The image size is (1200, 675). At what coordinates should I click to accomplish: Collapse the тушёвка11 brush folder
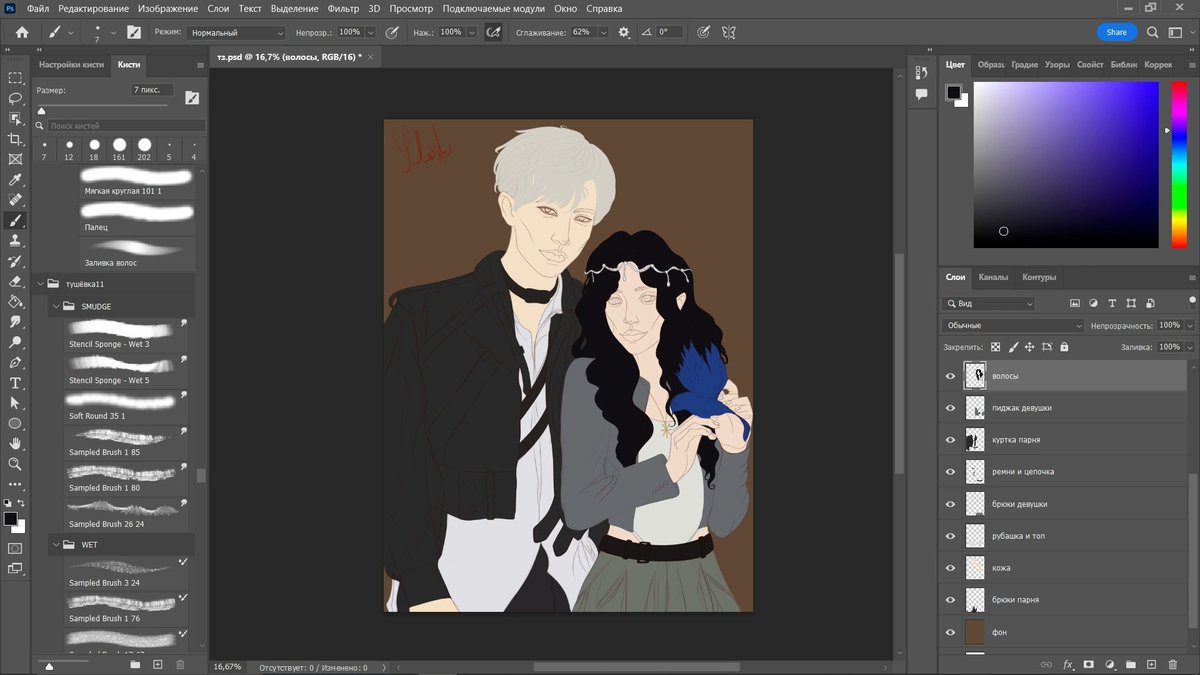[x=41, y=284]
